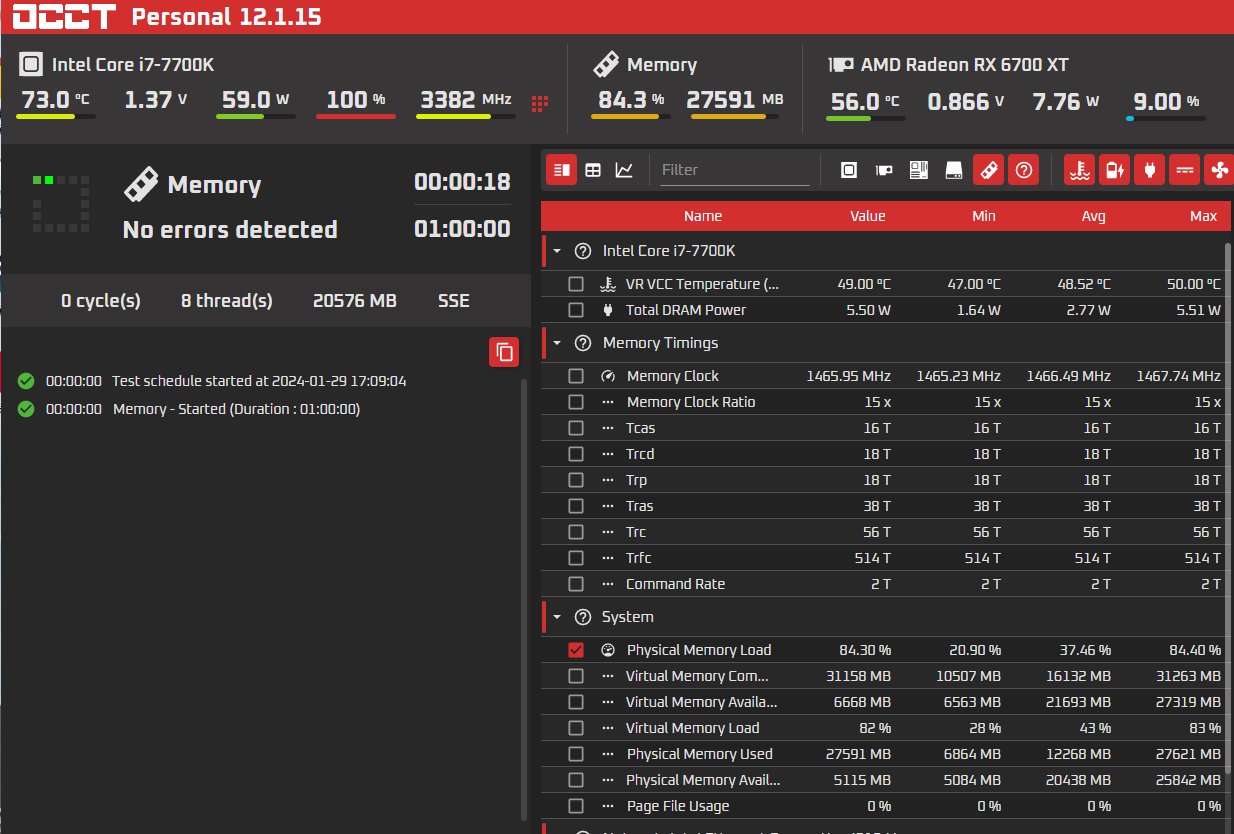Click the CPU temperature bar under 73.0 °C

point(56,117)
